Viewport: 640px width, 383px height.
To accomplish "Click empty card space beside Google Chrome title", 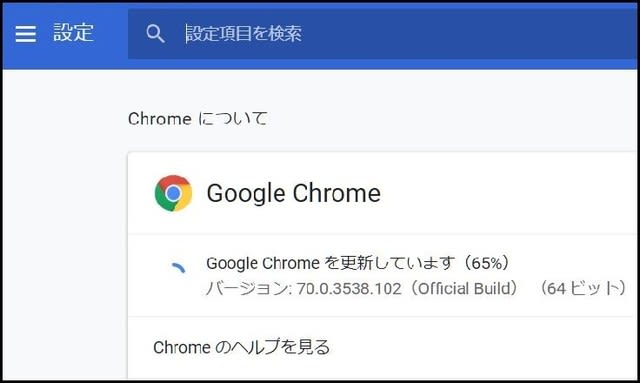I will pos(506,193).
